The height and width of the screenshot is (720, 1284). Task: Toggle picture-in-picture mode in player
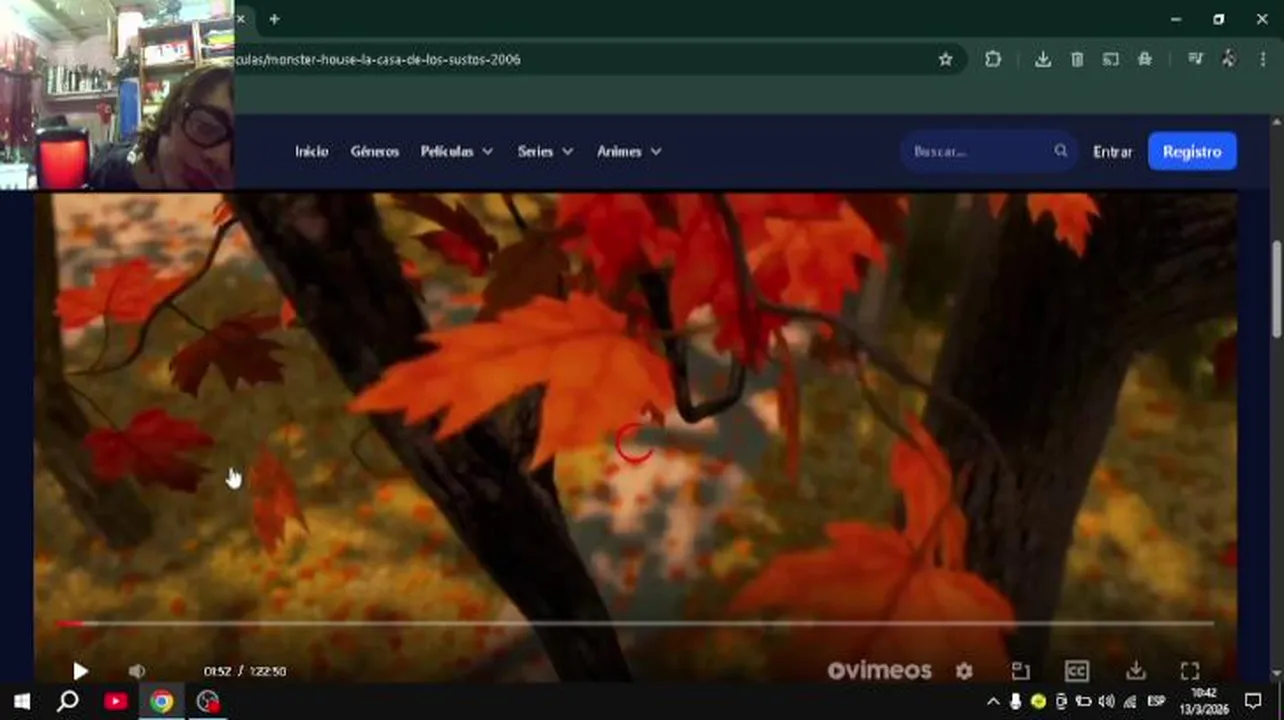(x=1020, y=671)
